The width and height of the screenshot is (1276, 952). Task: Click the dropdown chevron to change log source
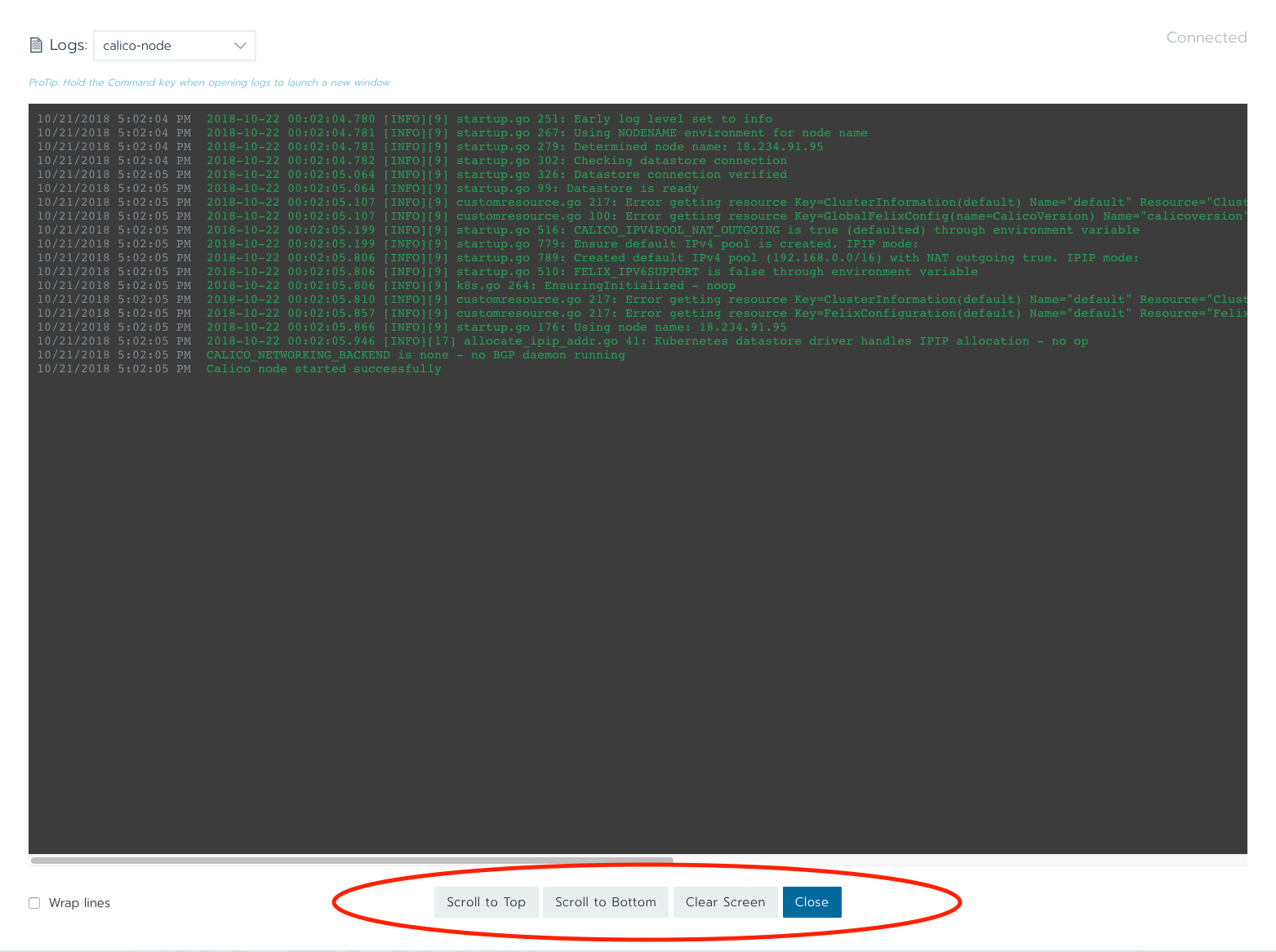pyautogui.click(x=240, y=46)
